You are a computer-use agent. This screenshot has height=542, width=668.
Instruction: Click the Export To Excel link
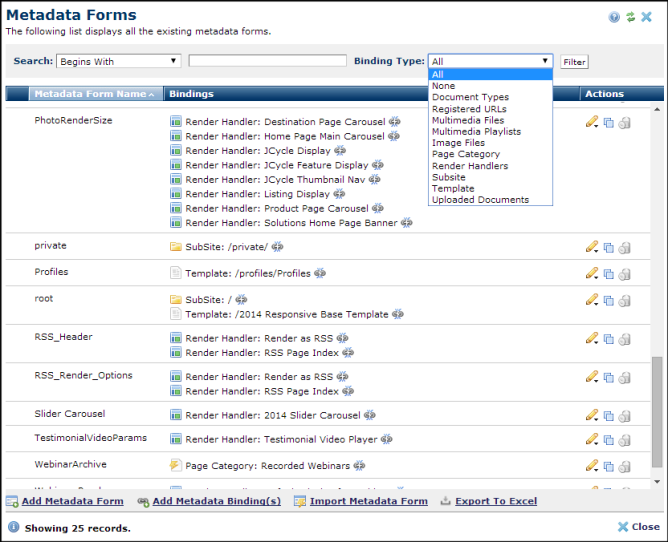pyautogui.click(x=495, y=501)
